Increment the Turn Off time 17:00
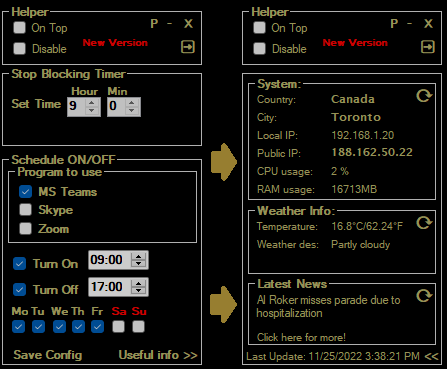This screenshot has width=447, height=369. pyautogui.click(x=139, y=283)
